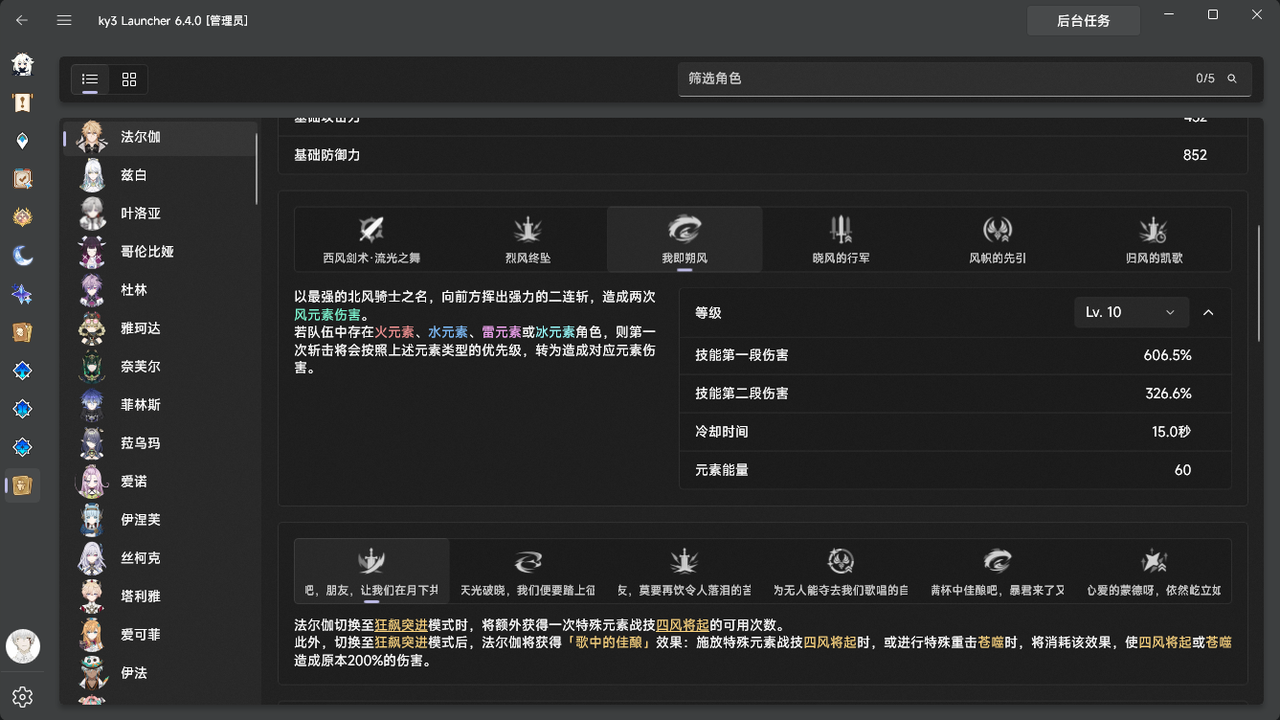The height and width of the screenshot is (720, 1280).
Task: Click the highlighted sidebar book icon
Action: [22, 485]
